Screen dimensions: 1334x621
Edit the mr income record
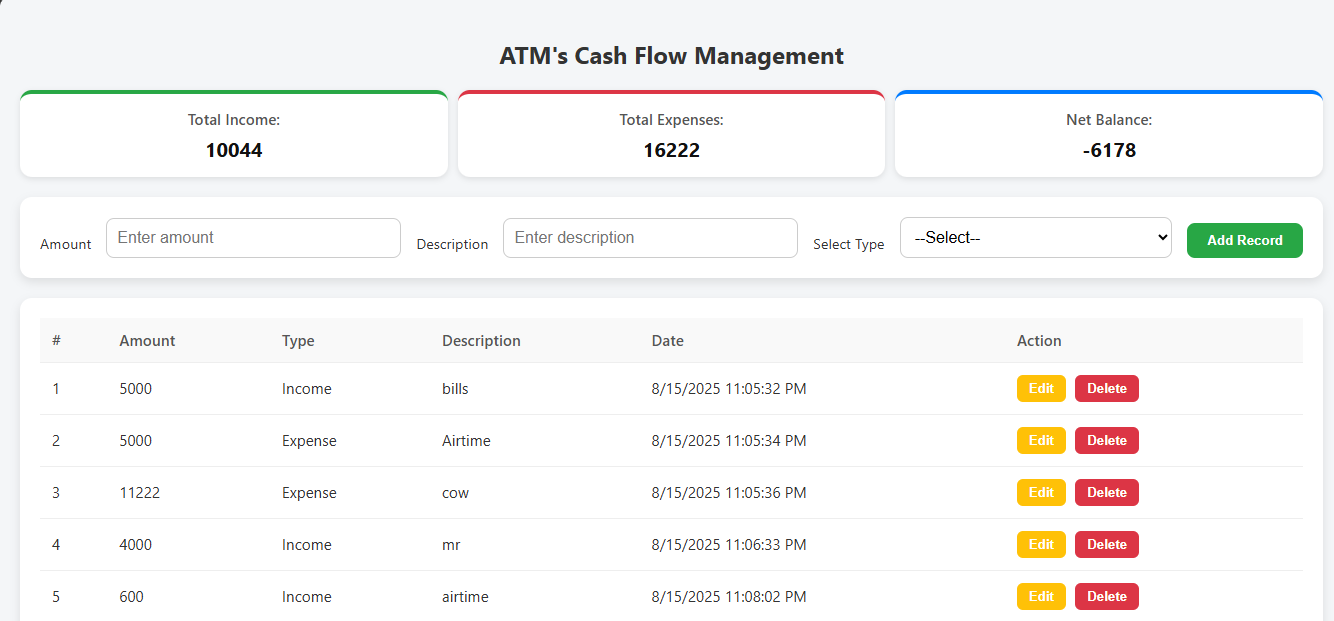pyautogui.click(x=1041, y=545)
